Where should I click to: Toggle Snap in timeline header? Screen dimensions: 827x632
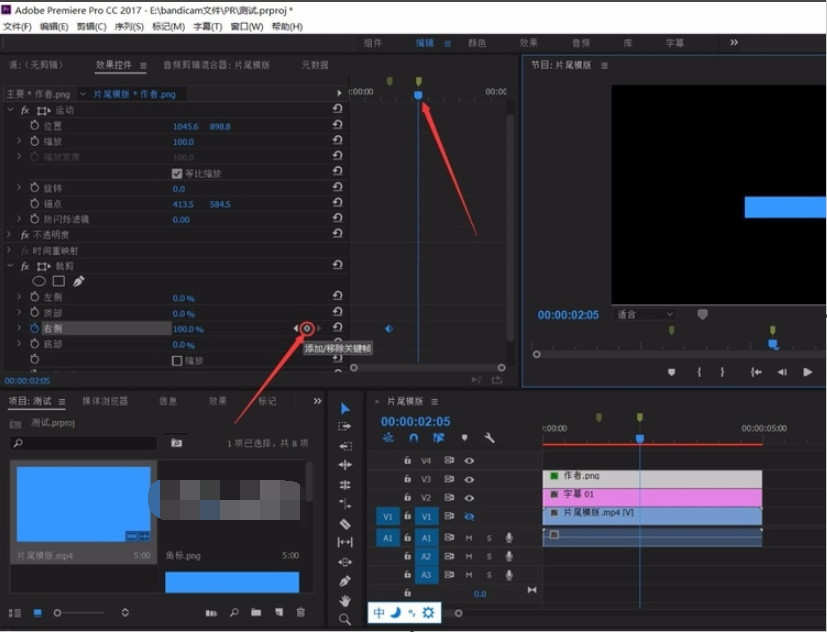[x=414, y=438]
